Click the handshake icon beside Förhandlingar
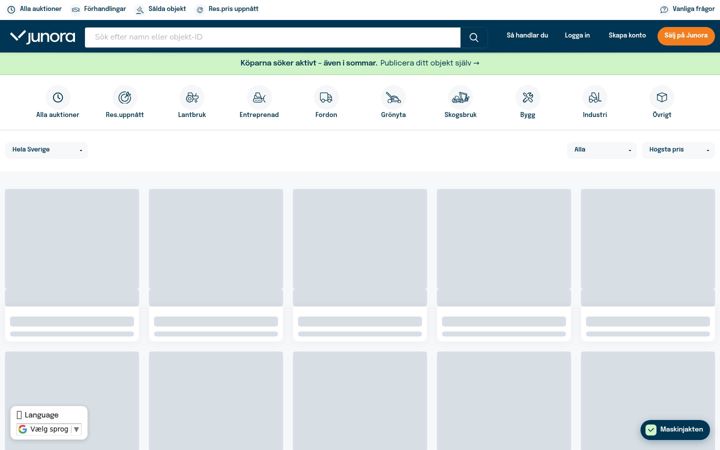This screenshot has height=450, width=720. click(76, 10)
